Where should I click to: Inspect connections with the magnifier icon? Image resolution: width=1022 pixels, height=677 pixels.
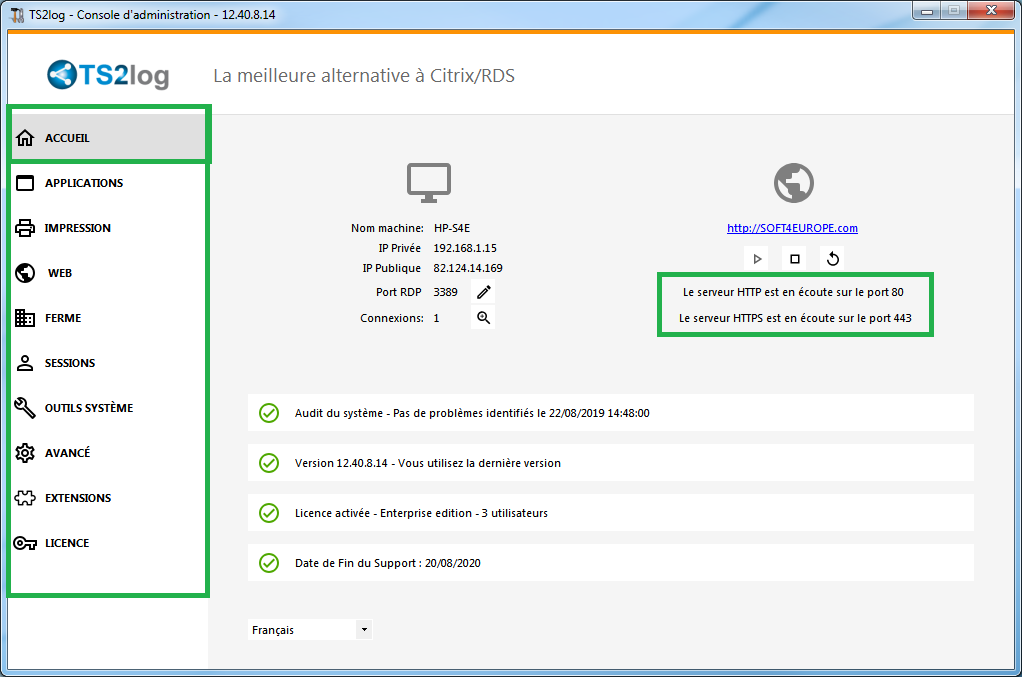tap(483, 318)
